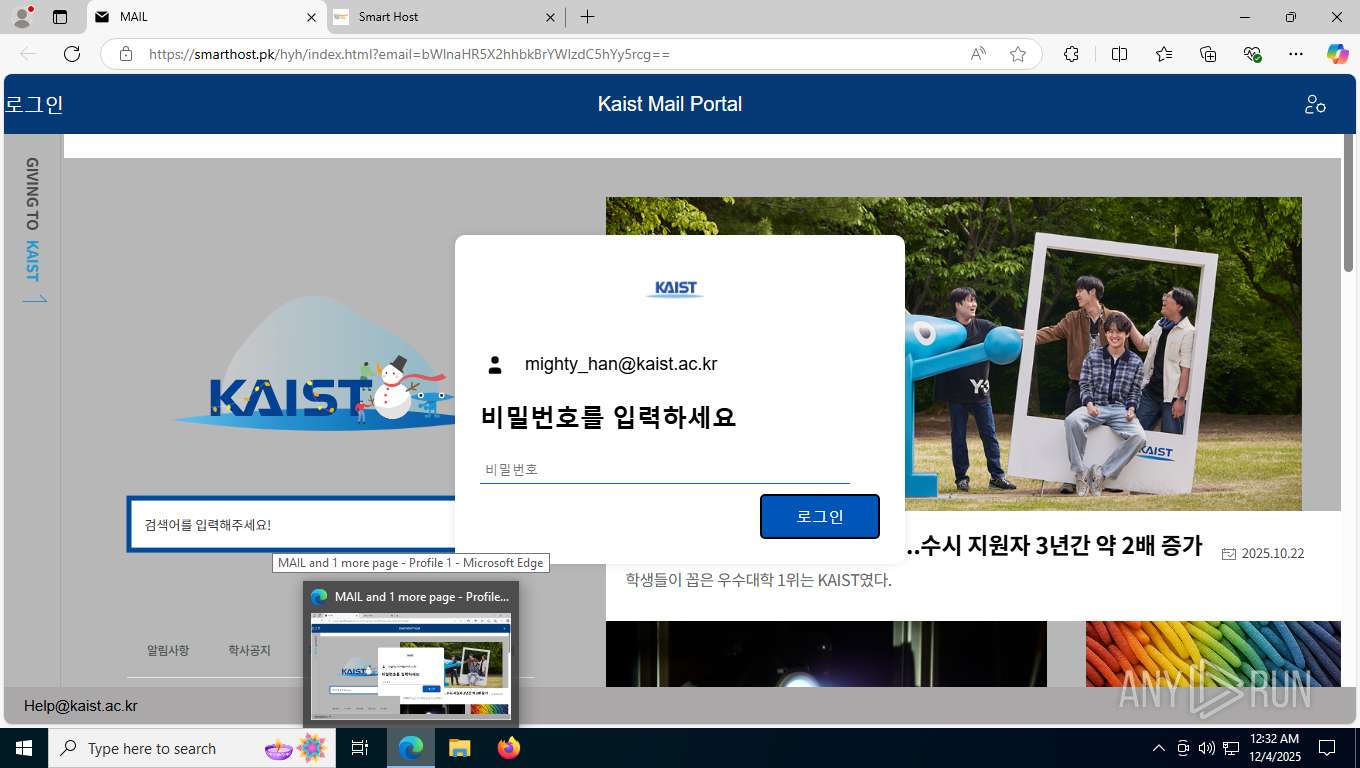Viewport: 1360px width, 768px height.
Task: Open the Favorites list icon
Action: pyautogui.click(x=1164, y=54)
